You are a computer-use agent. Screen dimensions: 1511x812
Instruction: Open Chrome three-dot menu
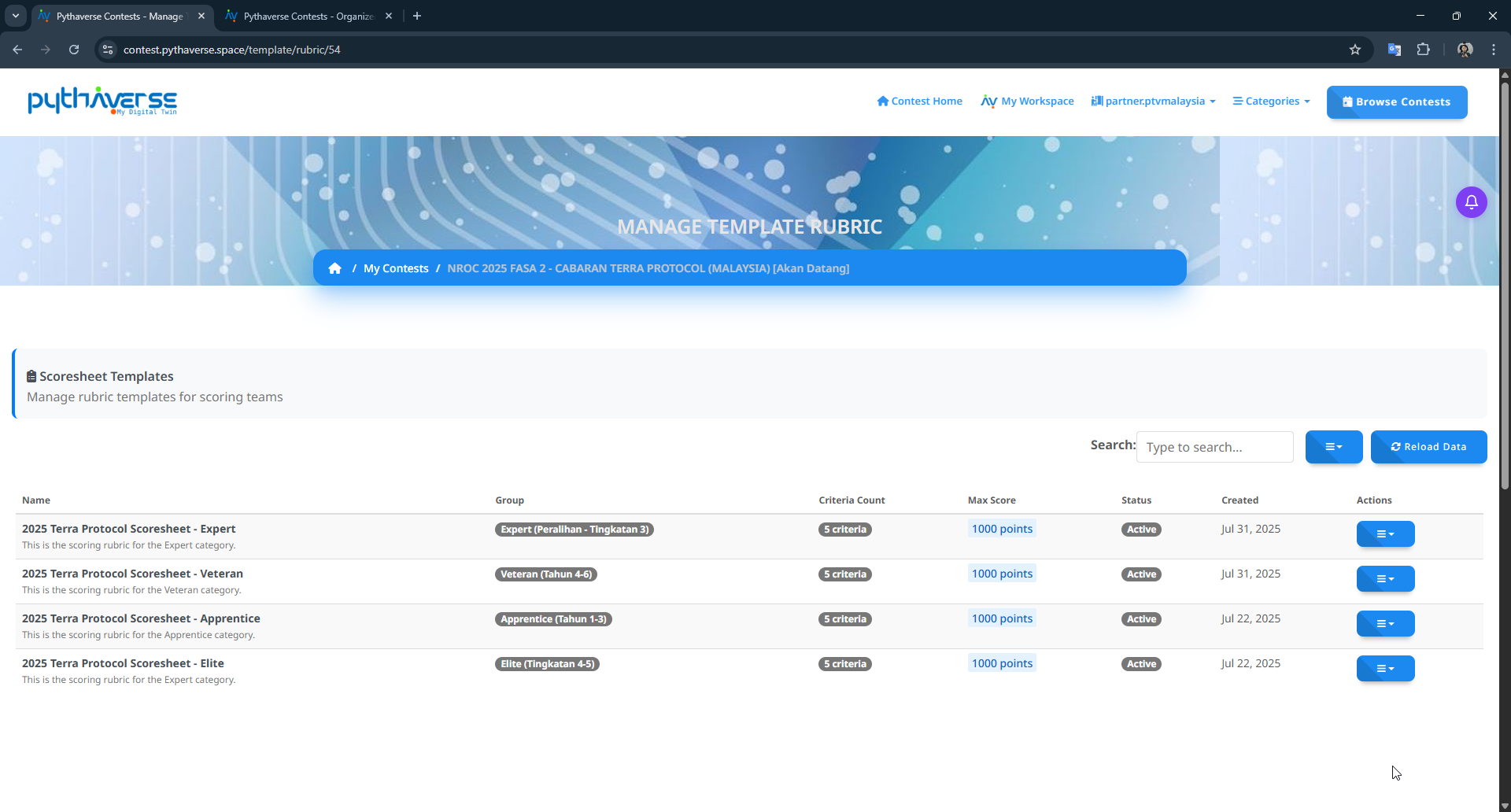(1494, 50)
